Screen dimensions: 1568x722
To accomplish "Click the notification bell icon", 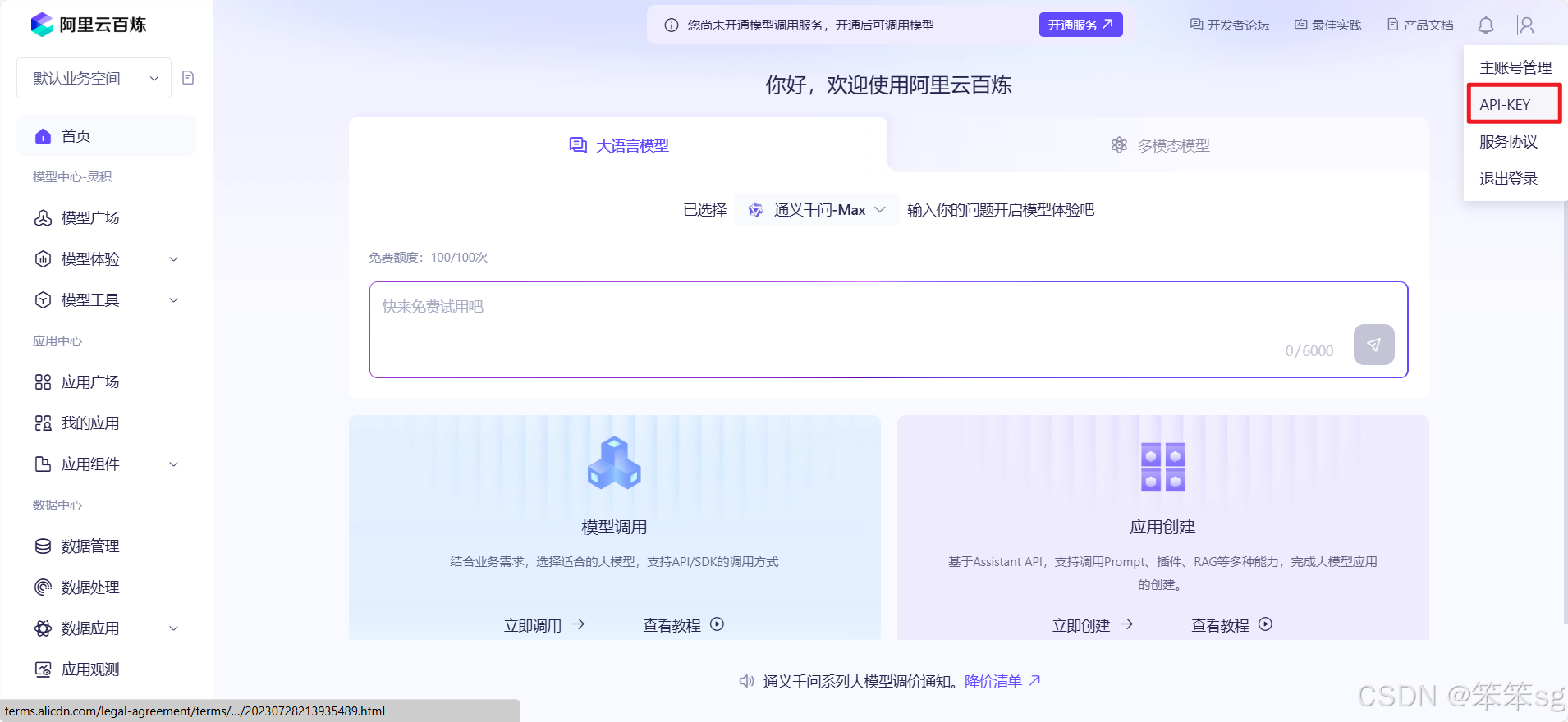I will pos(1486,25).
